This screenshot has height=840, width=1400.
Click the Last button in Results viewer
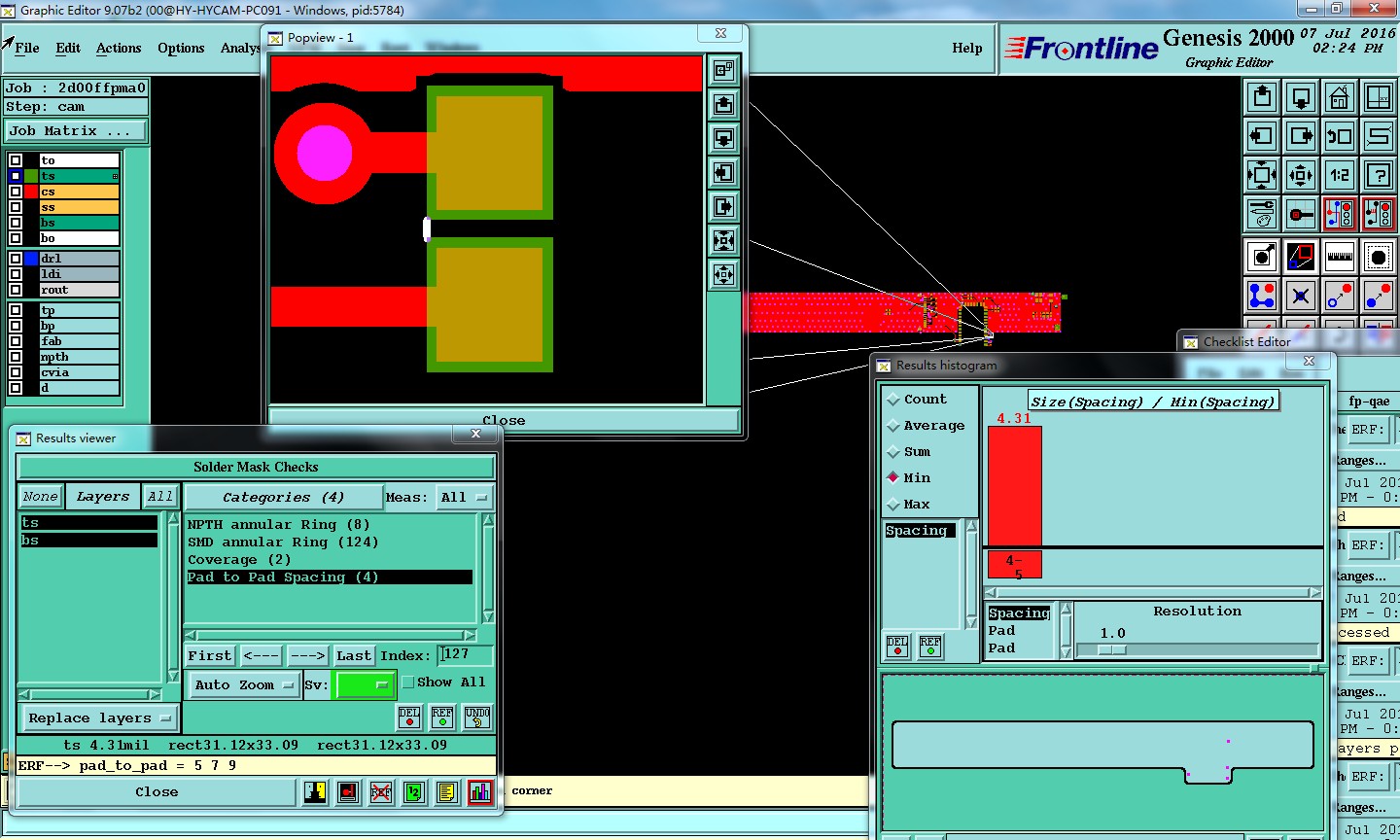(x=354, y=656)
